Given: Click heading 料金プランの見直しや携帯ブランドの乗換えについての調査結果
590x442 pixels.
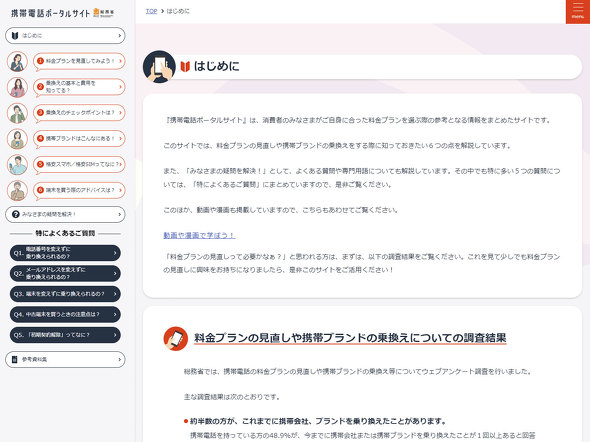Looking at the screenshot, I should 350,338.
